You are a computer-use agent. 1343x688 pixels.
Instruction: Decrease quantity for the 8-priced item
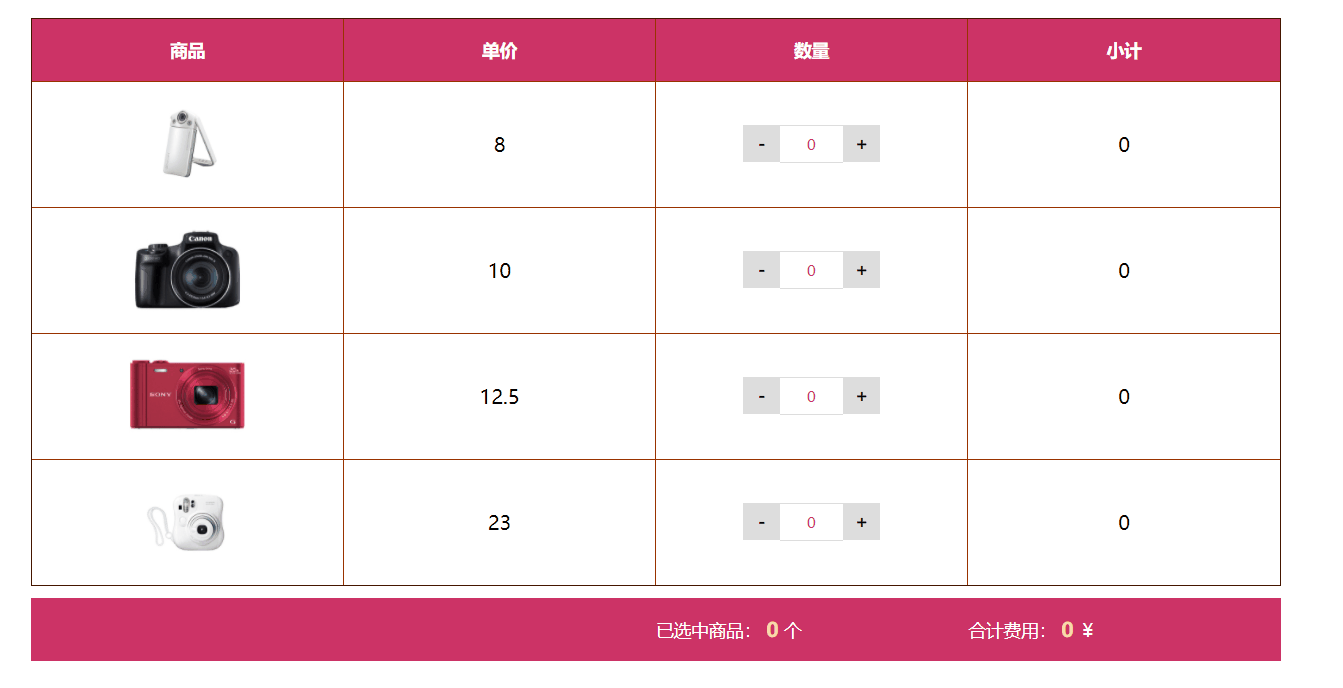(762, 144)
